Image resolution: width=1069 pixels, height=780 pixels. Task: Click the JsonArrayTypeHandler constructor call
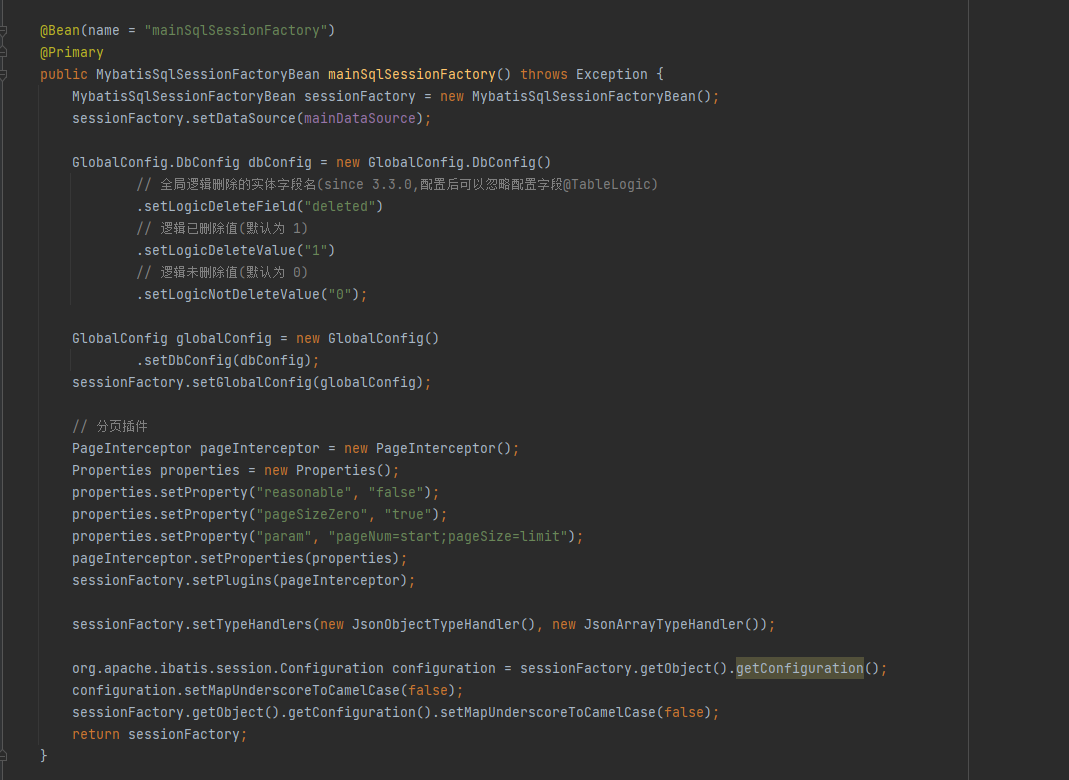click(x=663, y=625)
